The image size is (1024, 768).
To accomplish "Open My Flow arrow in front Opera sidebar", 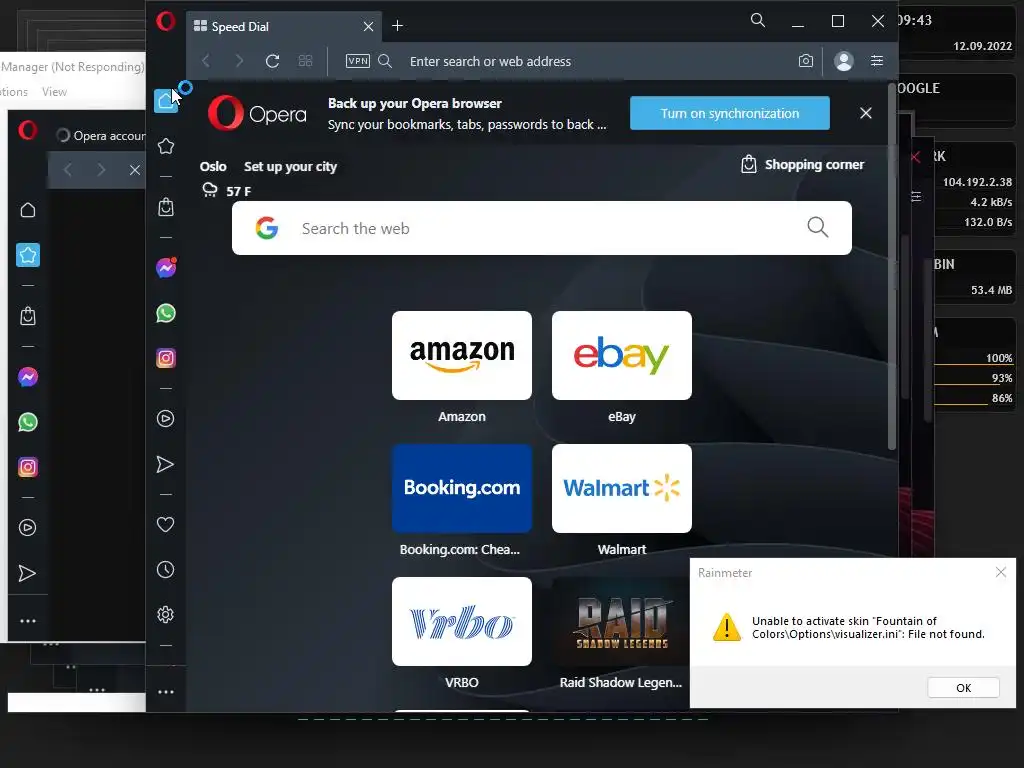I will coord(165,464).
